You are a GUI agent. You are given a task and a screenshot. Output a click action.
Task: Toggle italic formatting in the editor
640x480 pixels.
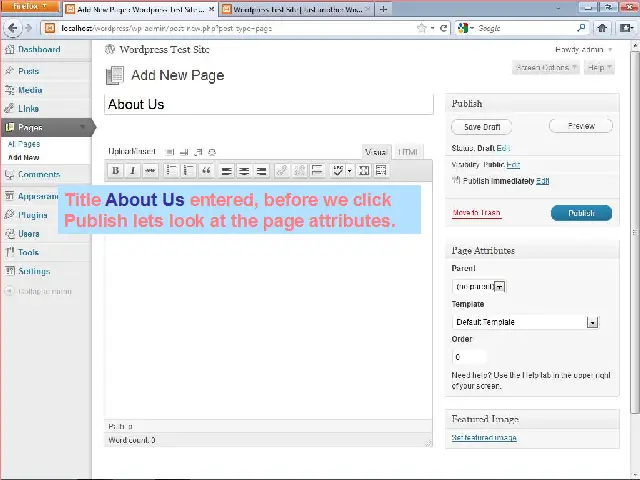[x=133, y=171]
